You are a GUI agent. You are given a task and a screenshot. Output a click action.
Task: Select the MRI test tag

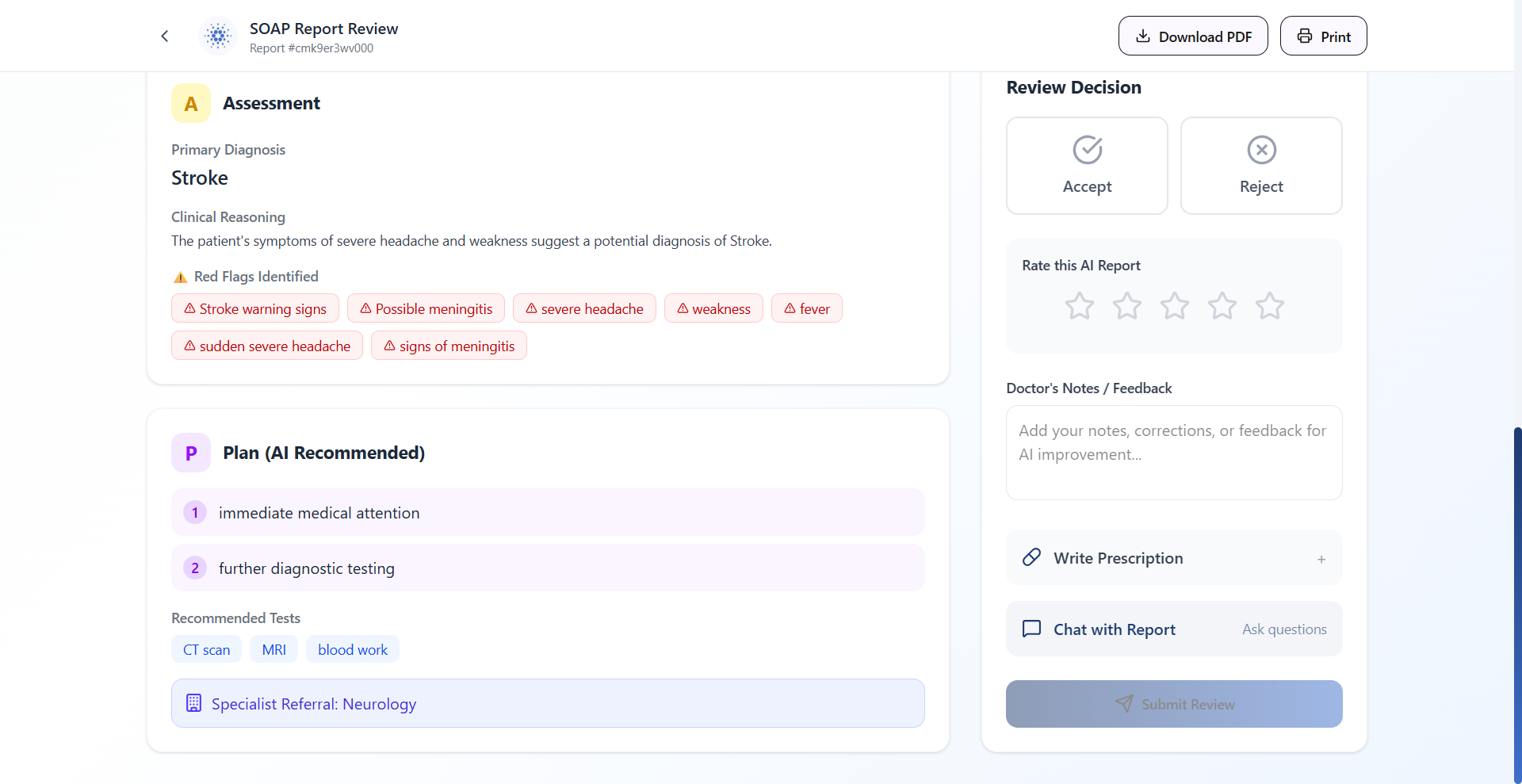(x=274, y=649)
